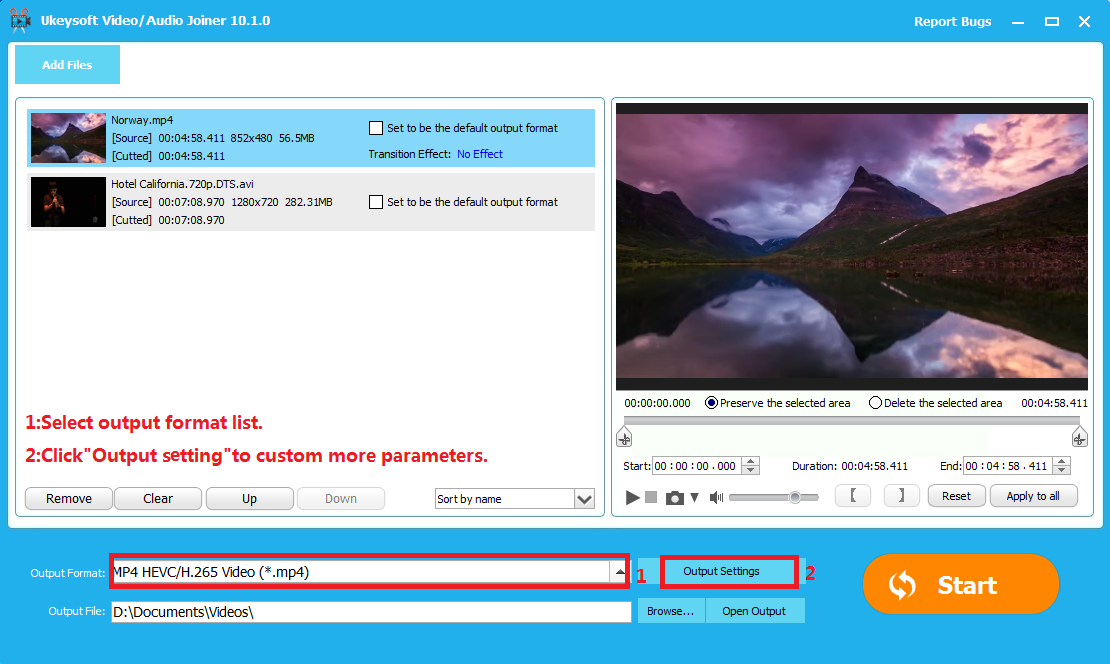The width and height of the screenshot is (1110, 664).
Task: Click the Down button
Action: point(341,498)
